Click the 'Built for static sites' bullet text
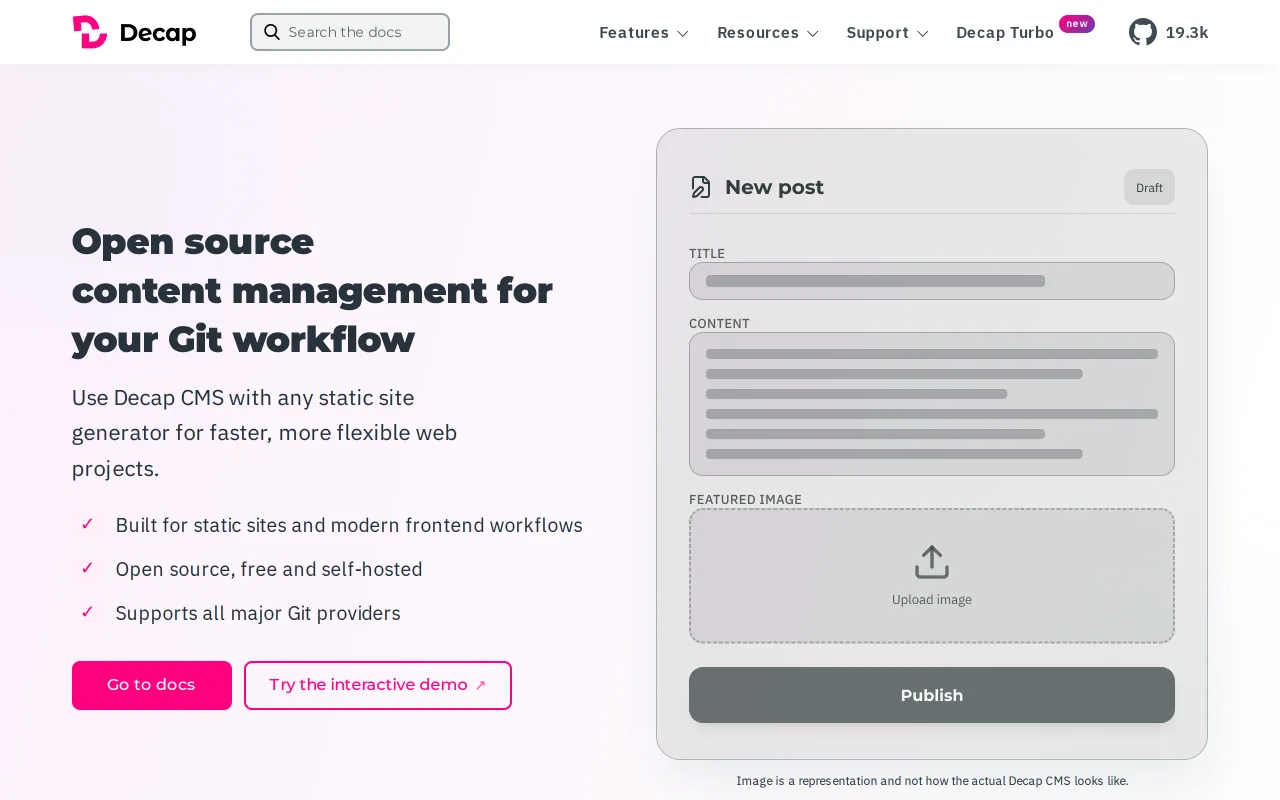 349,525
